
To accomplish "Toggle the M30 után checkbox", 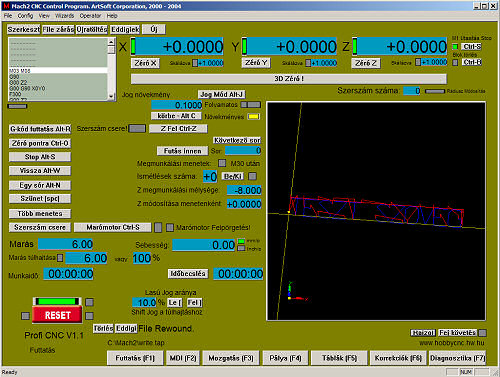I will 222,163.
